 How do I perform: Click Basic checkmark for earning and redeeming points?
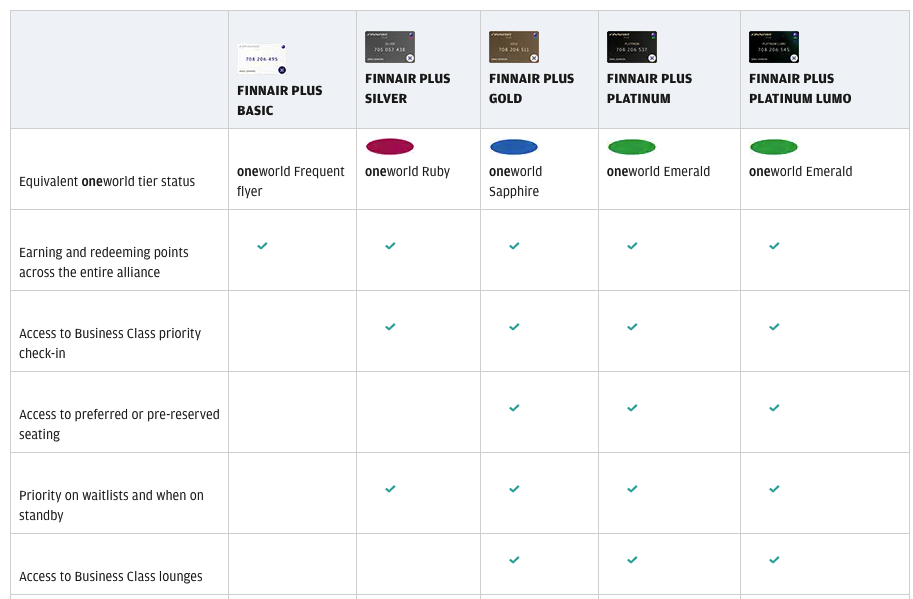click(262, 246)
